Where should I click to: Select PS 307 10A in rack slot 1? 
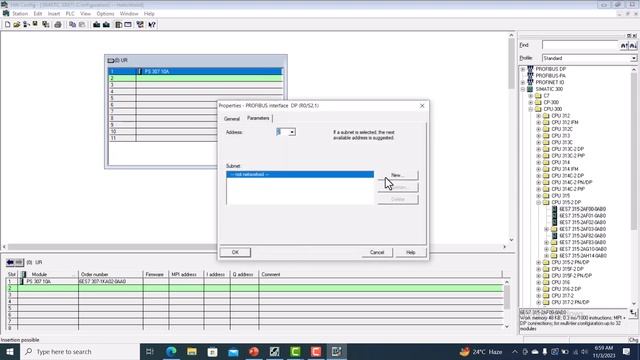coord(195,71)
